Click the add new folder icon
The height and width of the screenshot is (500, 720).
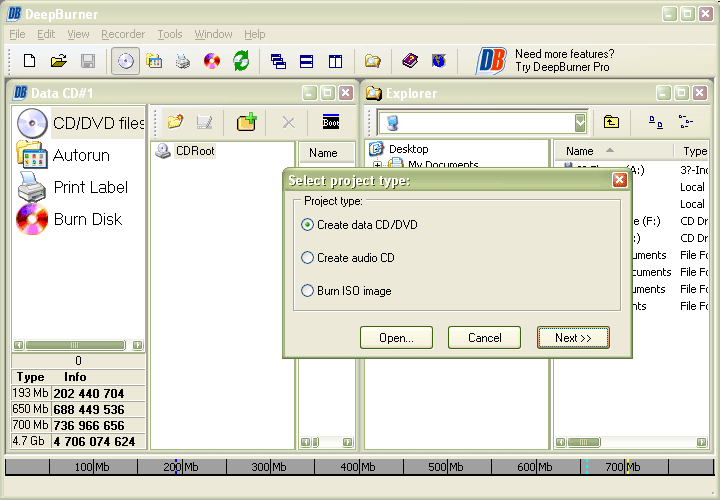click(x=246, y=122)
